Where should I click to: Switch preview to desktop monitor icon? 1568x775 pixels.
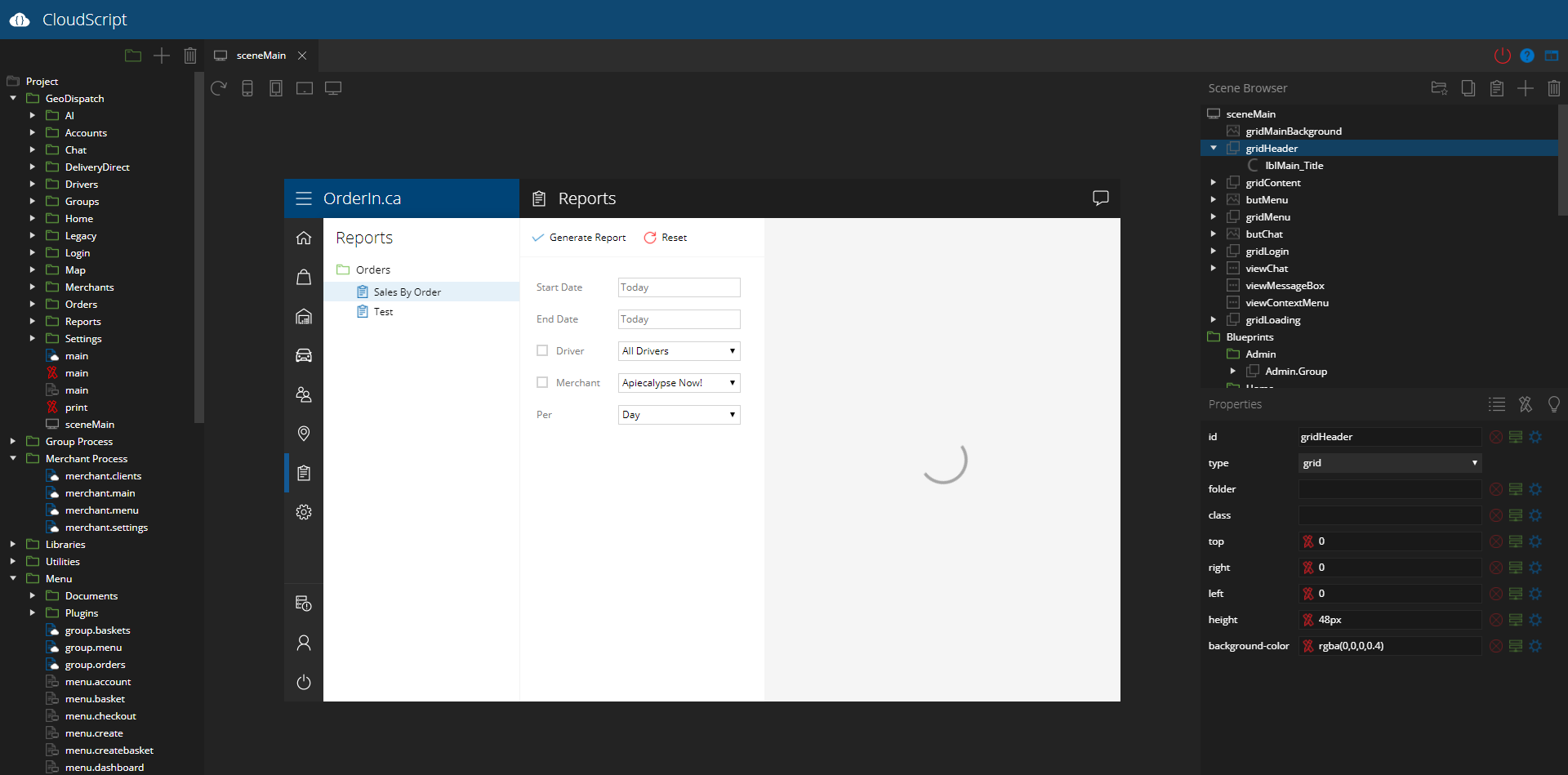(x=333, y=88)
